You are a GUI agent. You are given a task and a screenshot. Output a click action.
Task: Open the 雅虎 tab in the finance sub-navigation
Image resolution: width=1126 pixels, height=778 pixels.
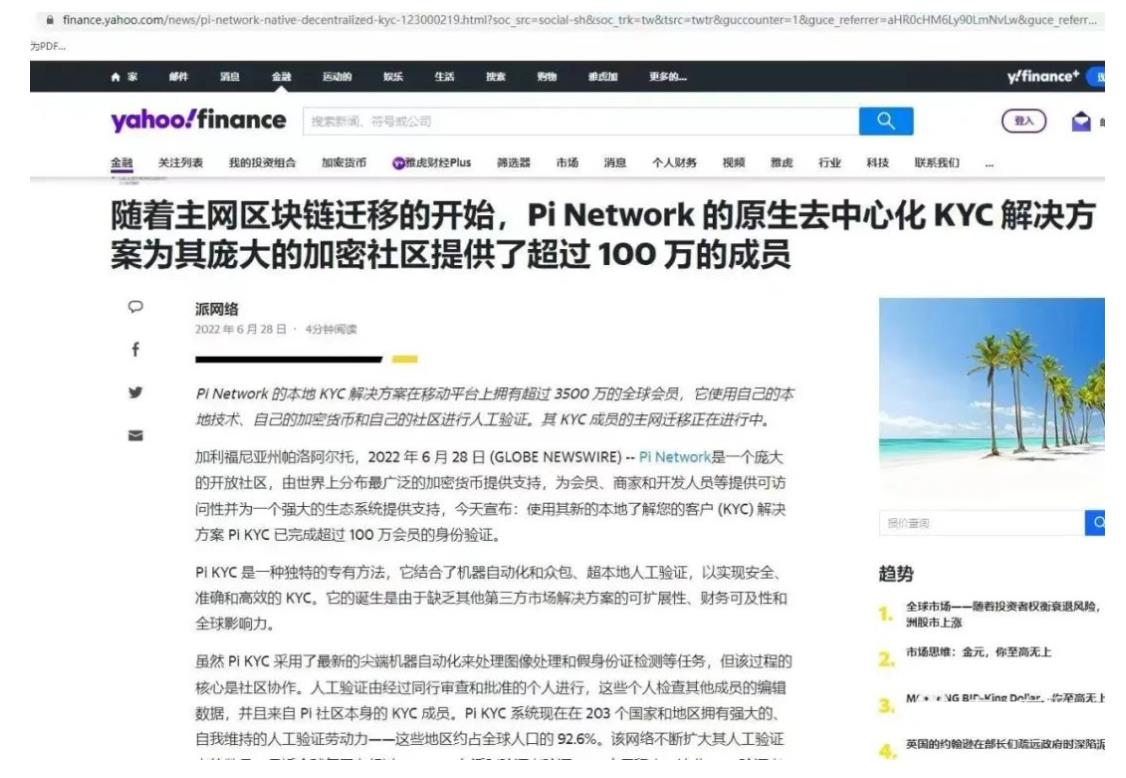[781, 163]
